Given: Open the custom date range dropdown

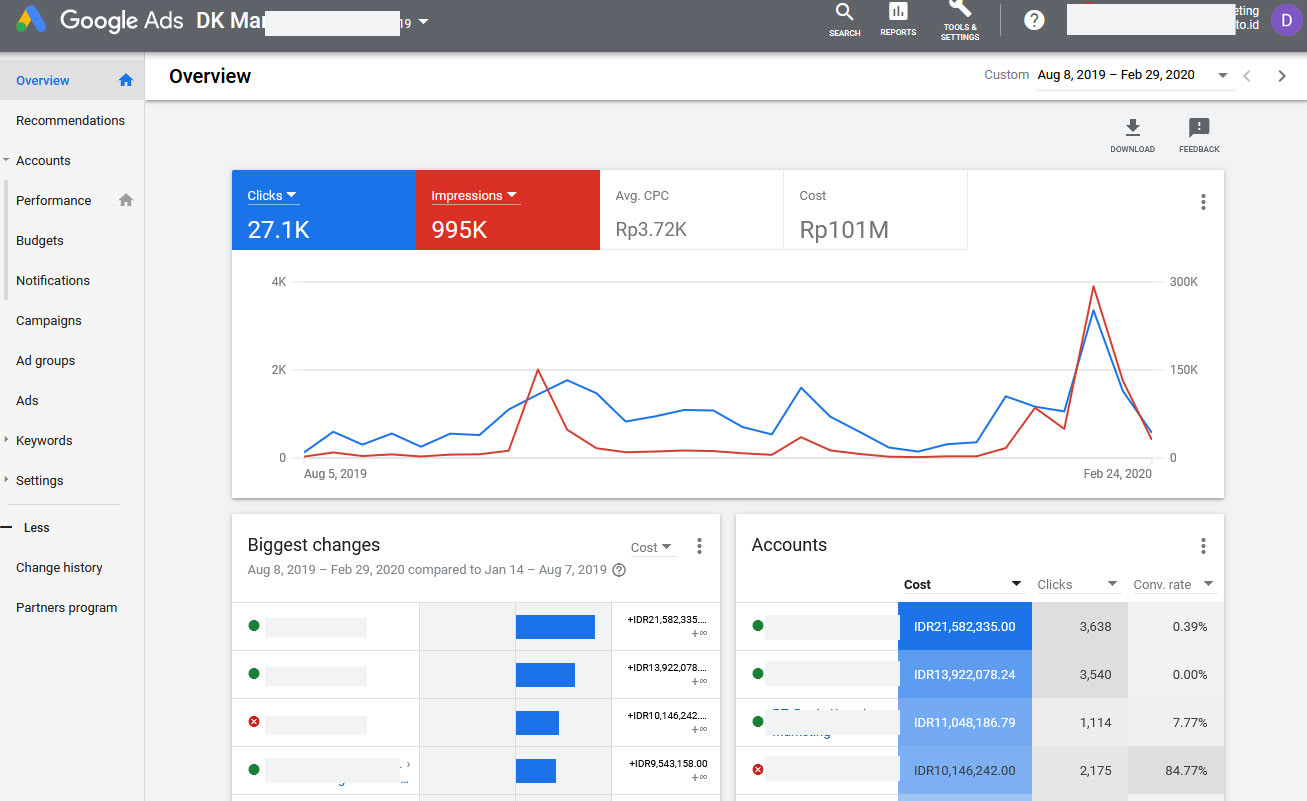Looking at the screenshot, I should (x=1222, y=76).
